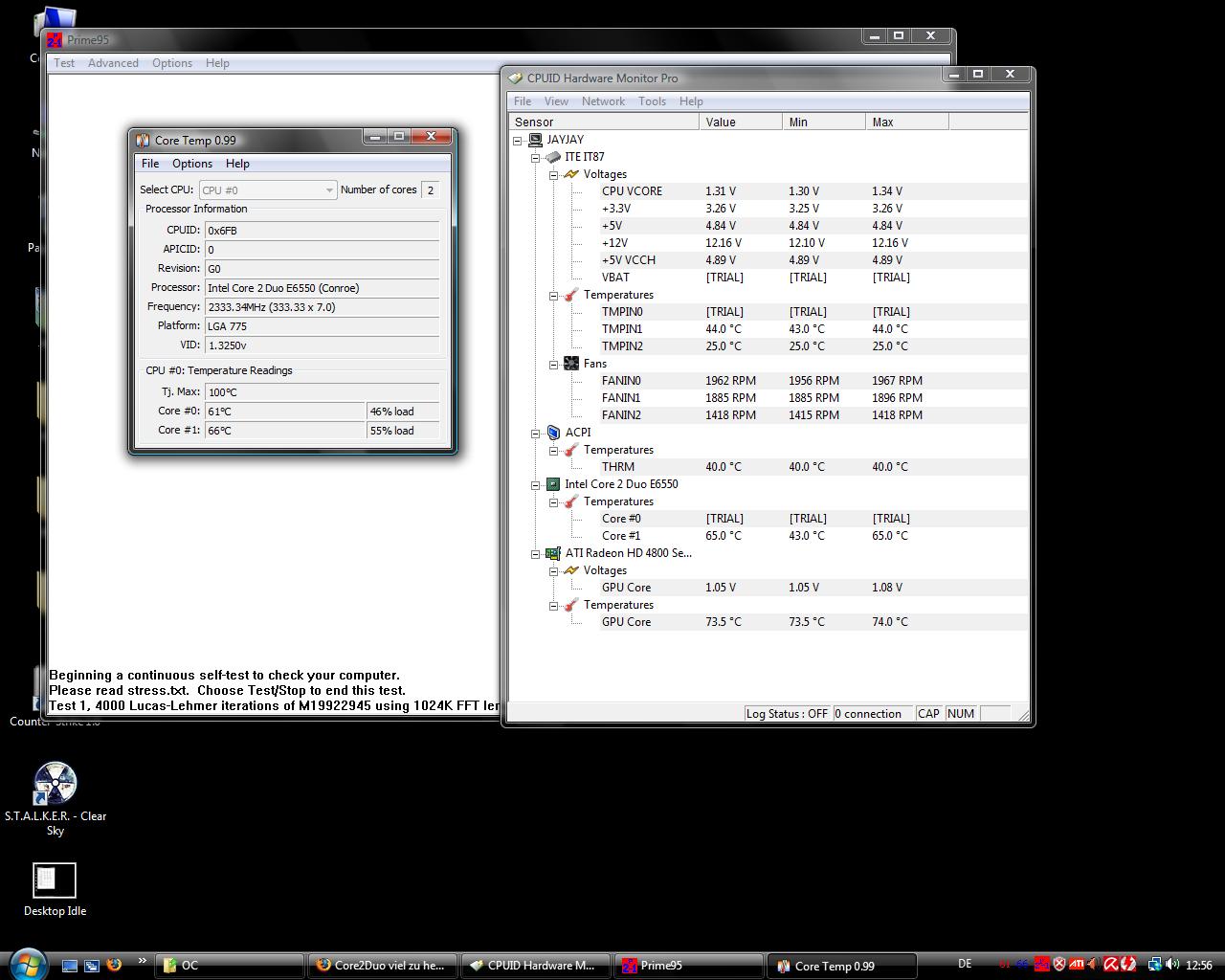Open Test menu in Prime95
This screenshot has height=980, width=1225.
64,63
